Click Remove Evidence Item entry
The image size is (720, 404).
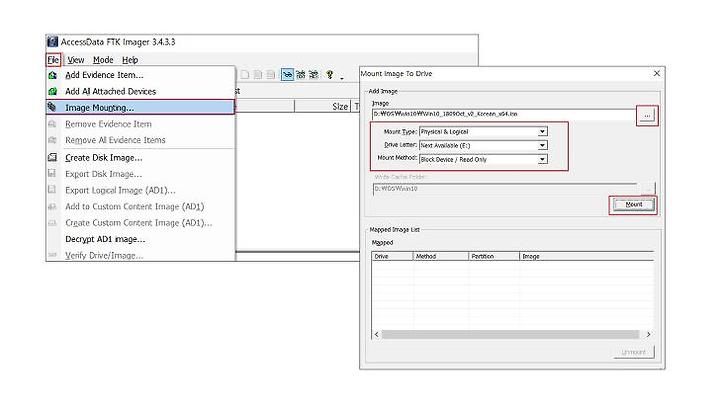point(141,124)
